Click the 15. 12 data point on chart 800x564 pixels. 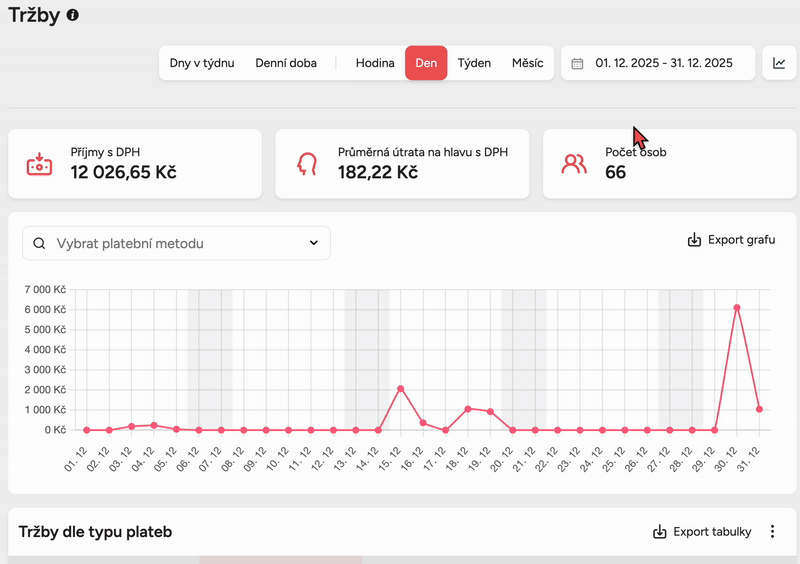coord(400,388)
